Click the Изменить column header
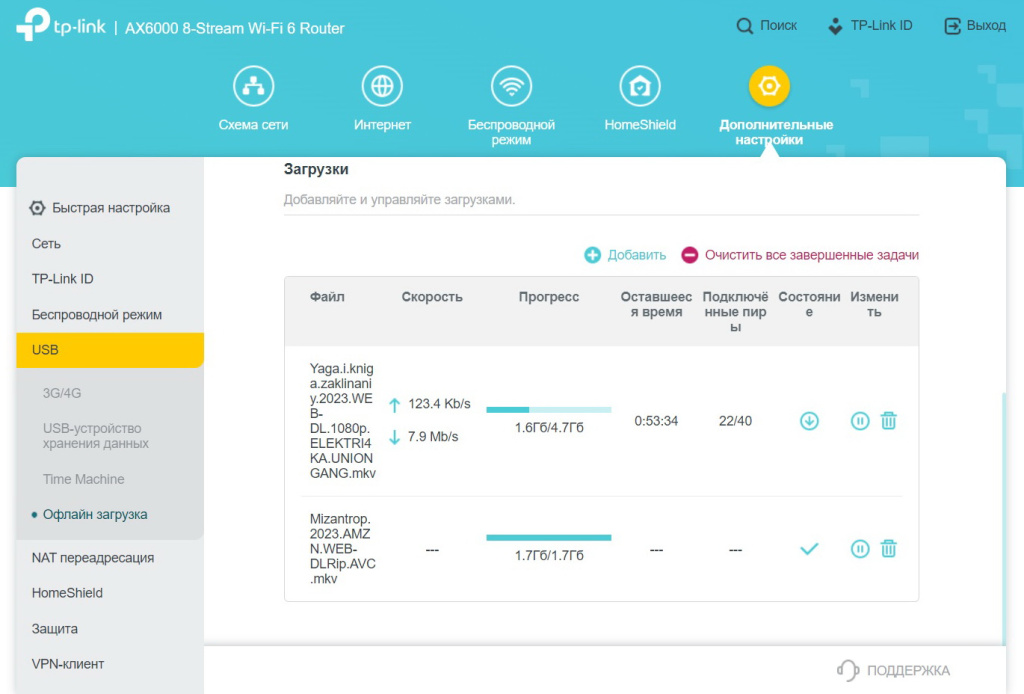The height and width of the screenshot is (694, 1024). 874,304
